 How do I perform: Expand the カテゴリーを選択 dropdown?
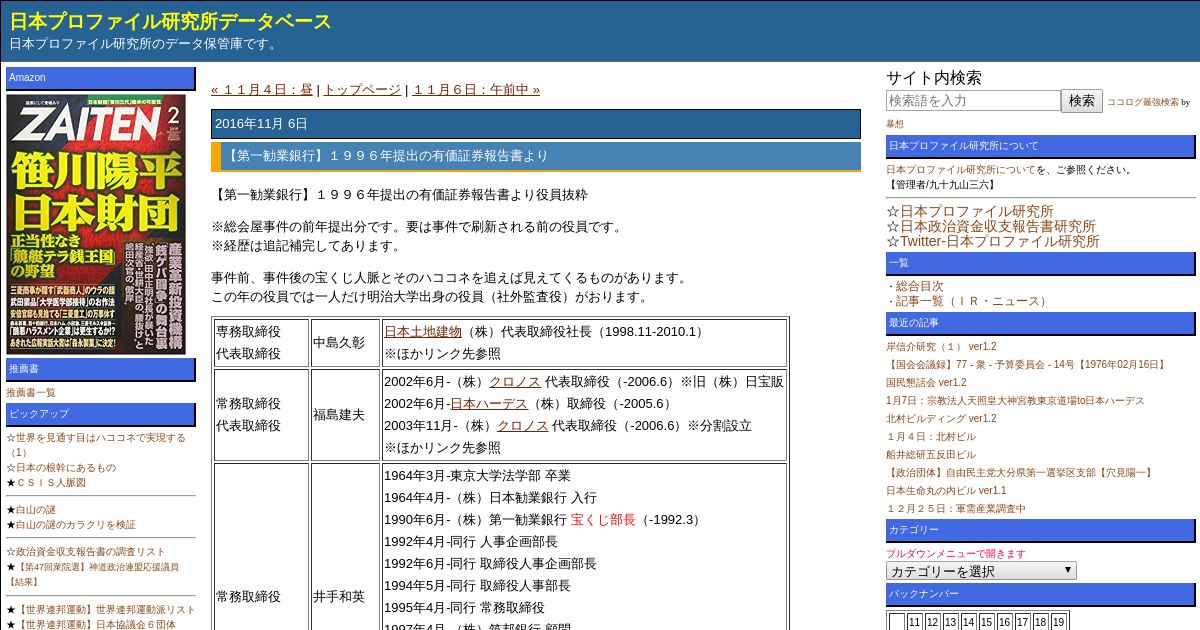(981, 571)
